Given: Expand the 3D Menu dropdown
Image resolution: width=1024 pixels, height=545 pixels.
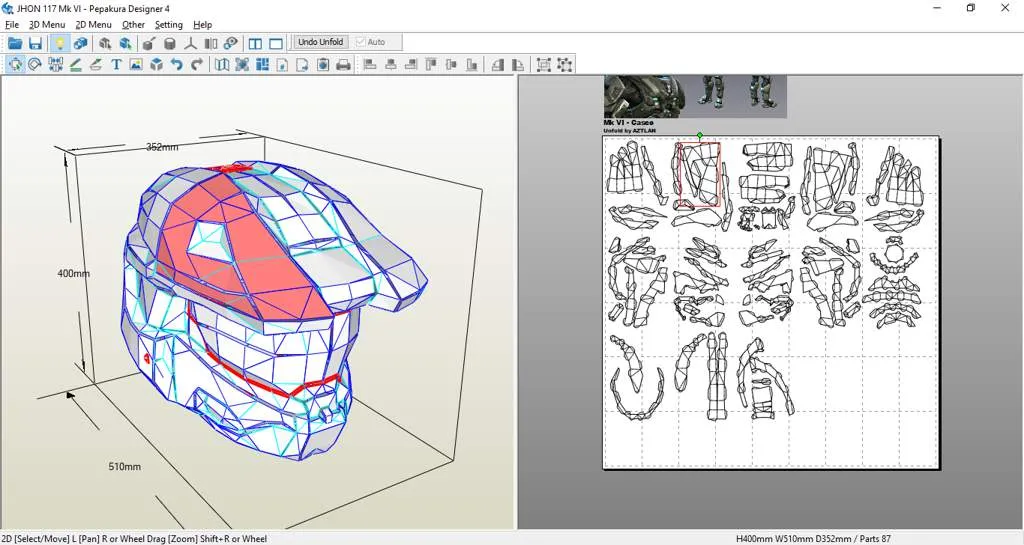Looking at the screenshot, I should click(x=47, y=25).
